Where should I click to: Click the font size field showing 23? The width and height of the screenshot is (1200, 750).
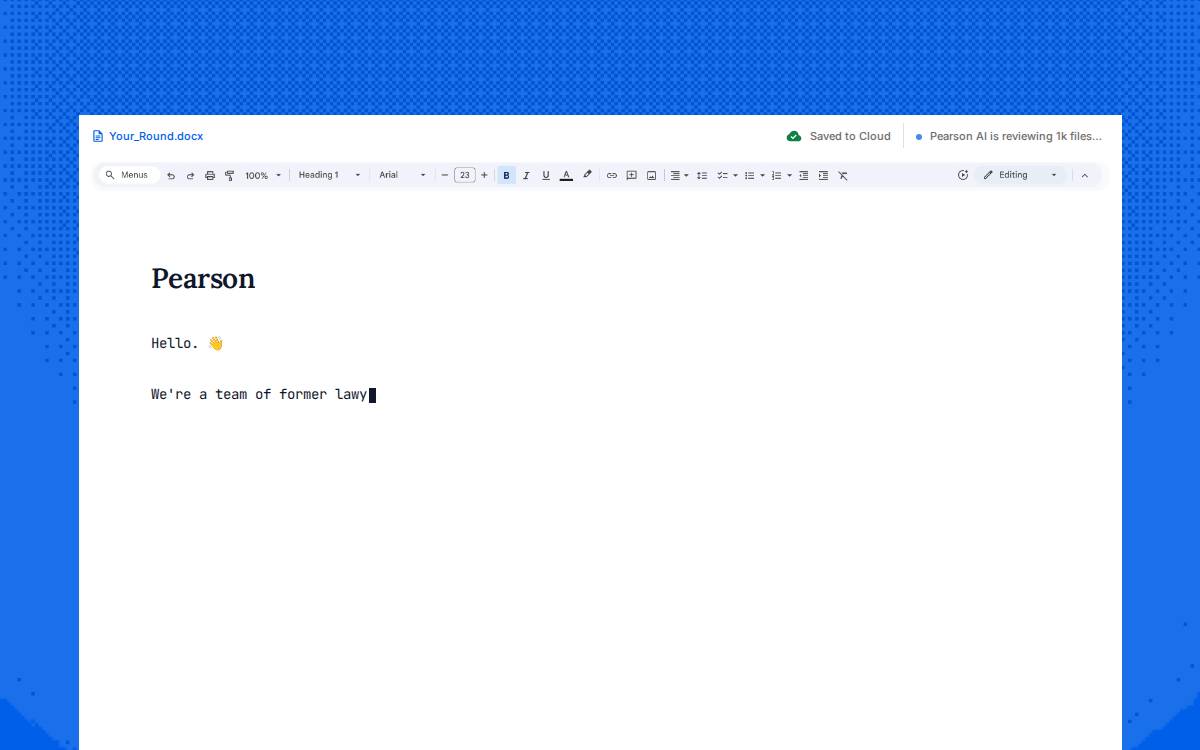(465, 175)
